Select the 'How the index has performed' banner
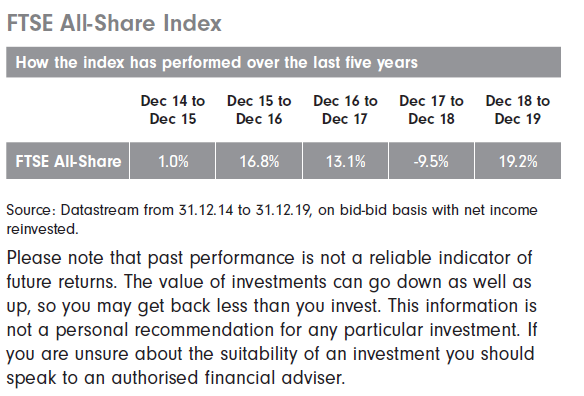 coord(283,62)
